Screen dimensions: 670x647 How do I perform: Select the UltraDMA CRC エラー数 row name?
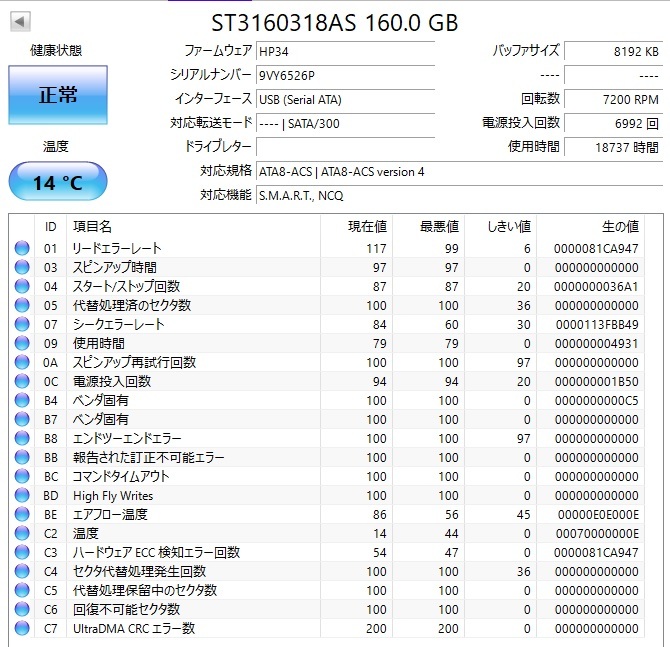click(134, 629)
